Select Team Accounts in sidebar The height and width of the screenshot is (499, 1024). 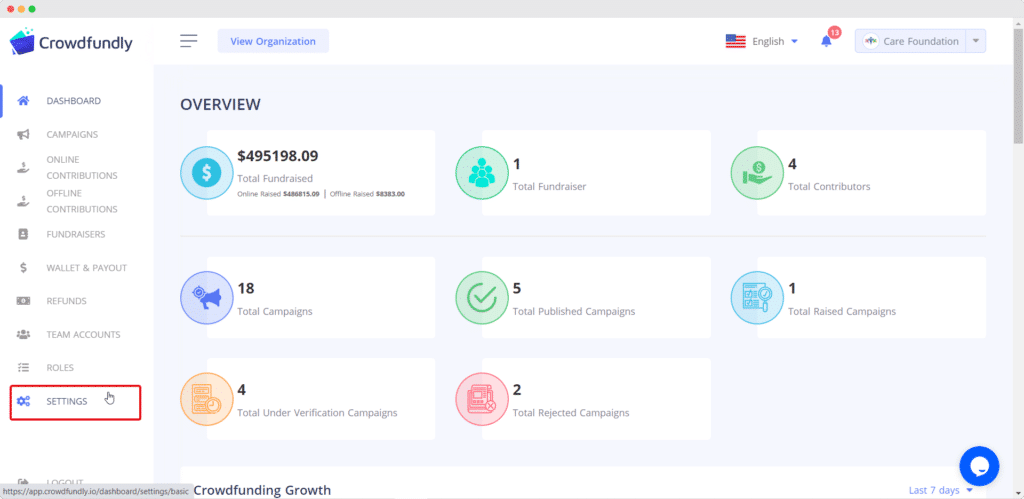coord(83,334)
